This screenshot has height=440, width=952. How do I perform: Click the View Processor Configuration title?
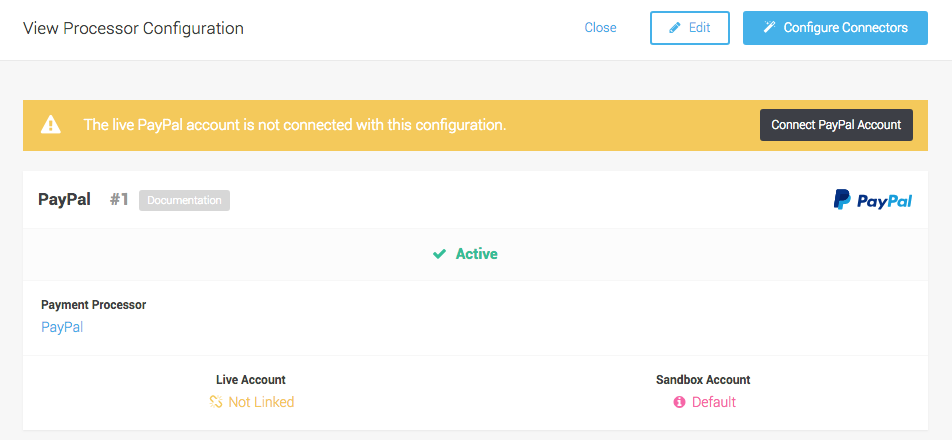pyautogui.click(x=133, y=28)
